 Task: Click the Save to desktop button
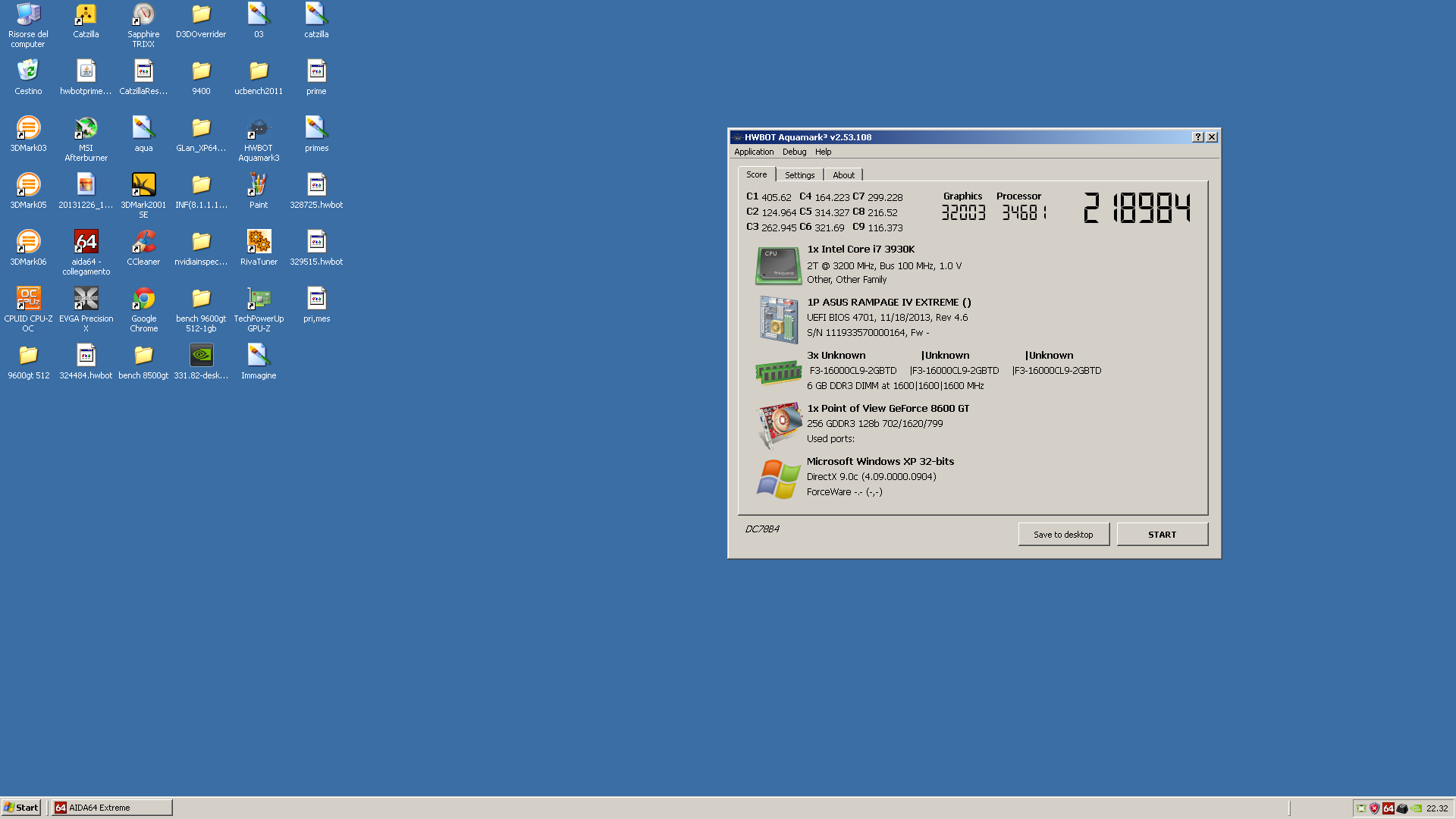1063,534
